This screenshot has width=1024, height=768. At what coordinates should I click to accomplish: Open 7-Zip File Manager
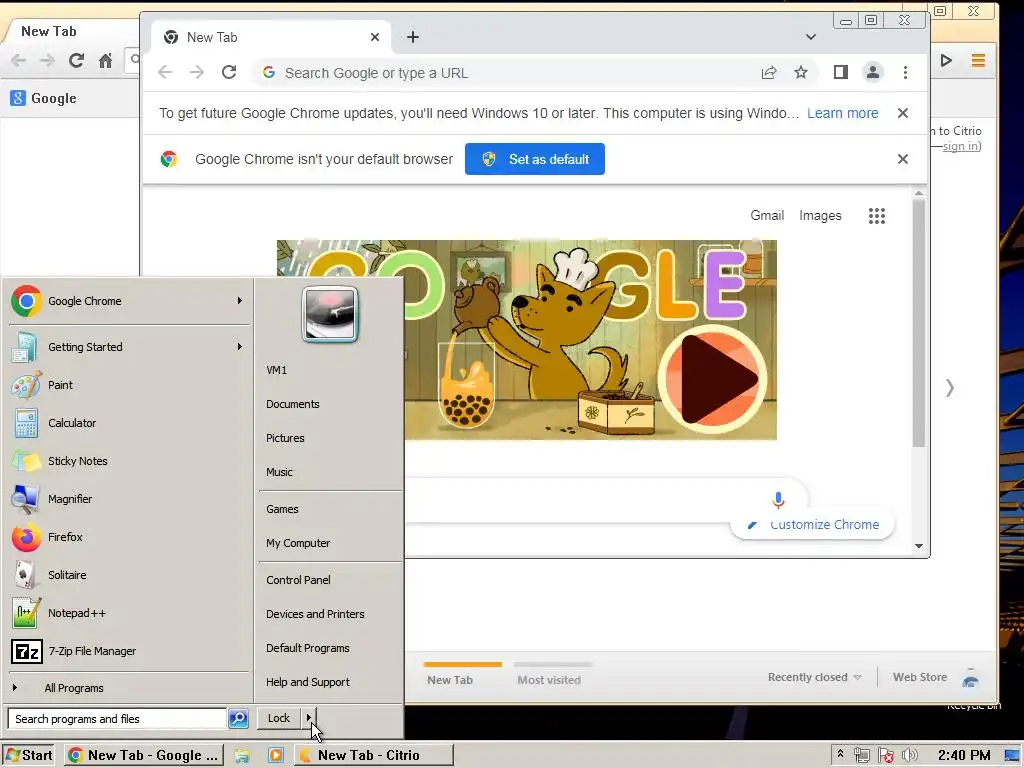[127, 651]
